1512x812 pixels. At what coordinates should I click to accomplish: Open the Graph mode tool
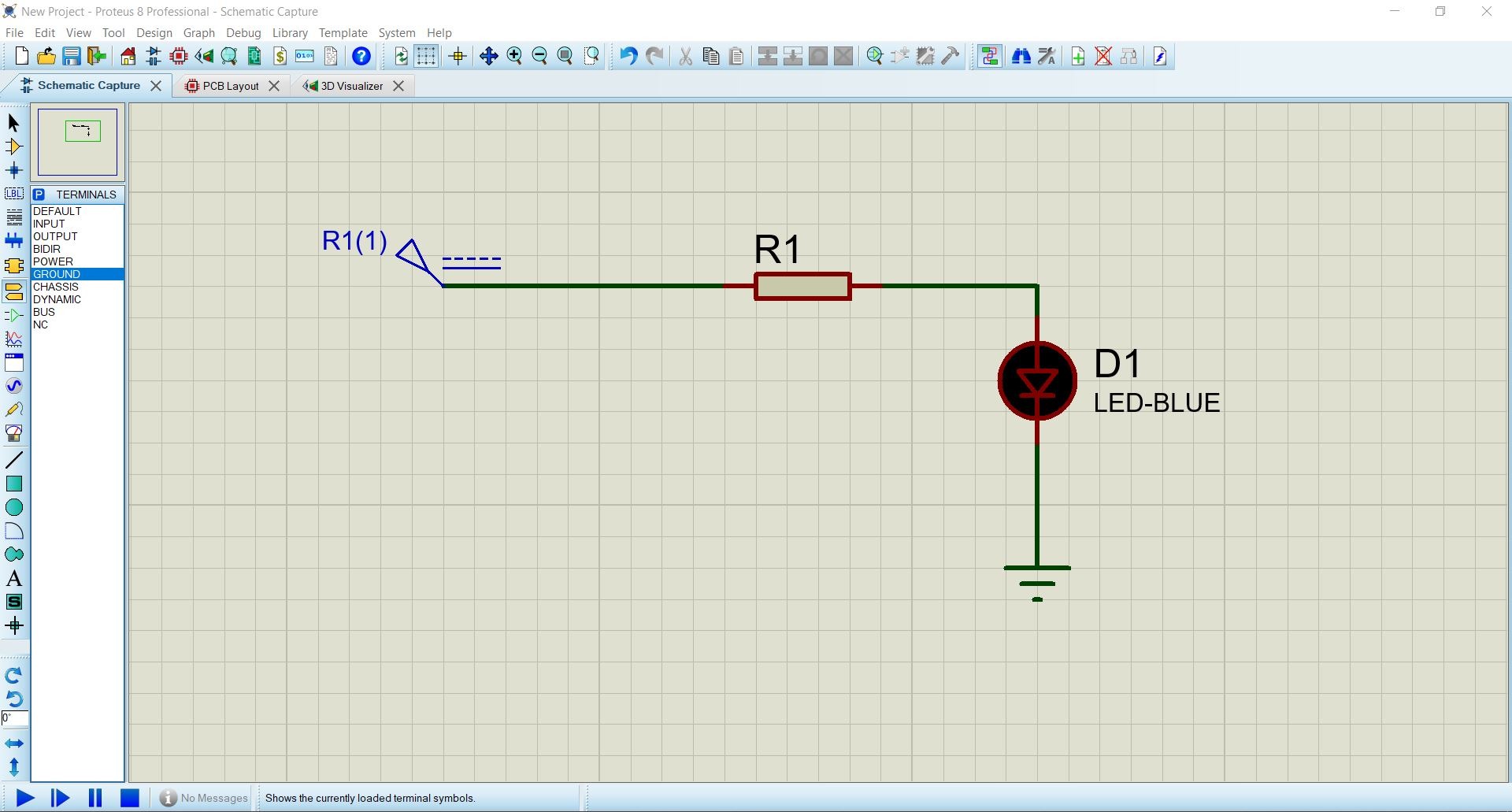click(x=13, y=339)
